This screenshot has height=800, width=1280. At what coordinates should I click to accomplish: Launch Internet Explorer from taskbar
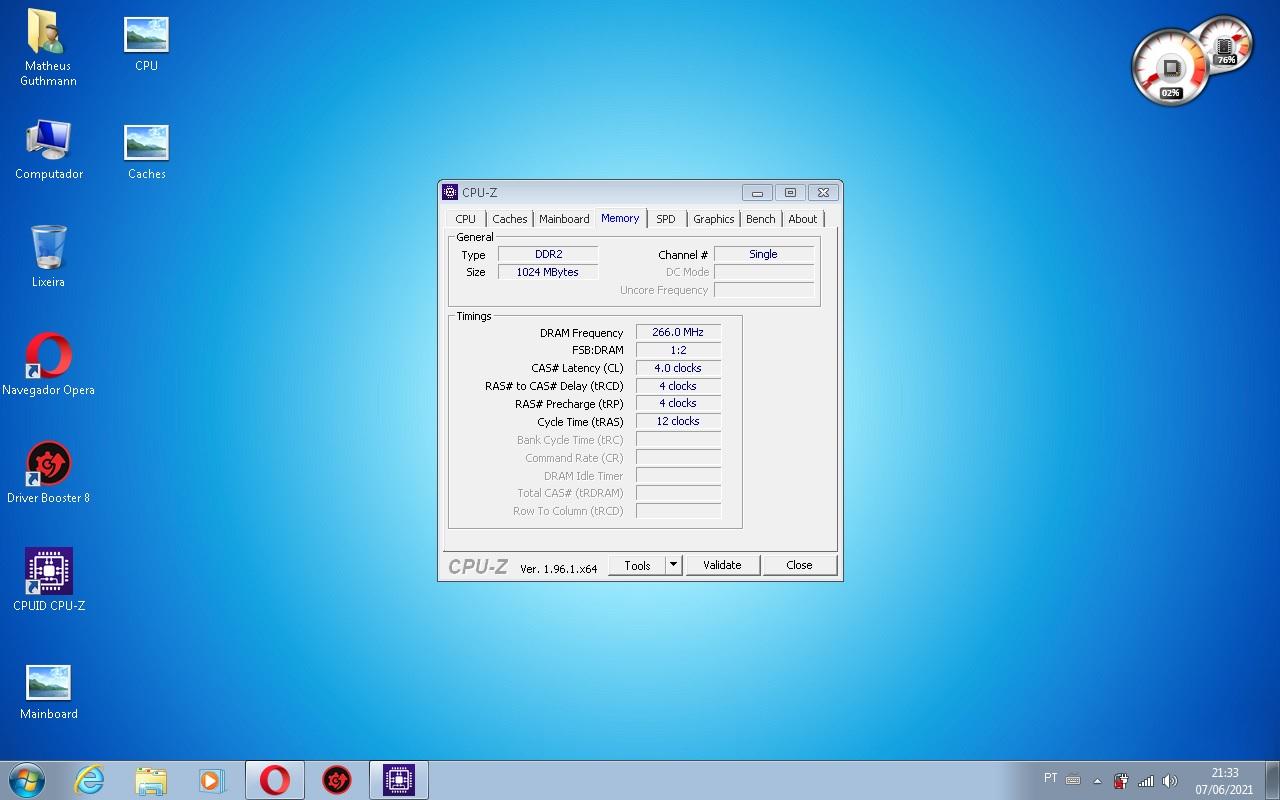90,780
